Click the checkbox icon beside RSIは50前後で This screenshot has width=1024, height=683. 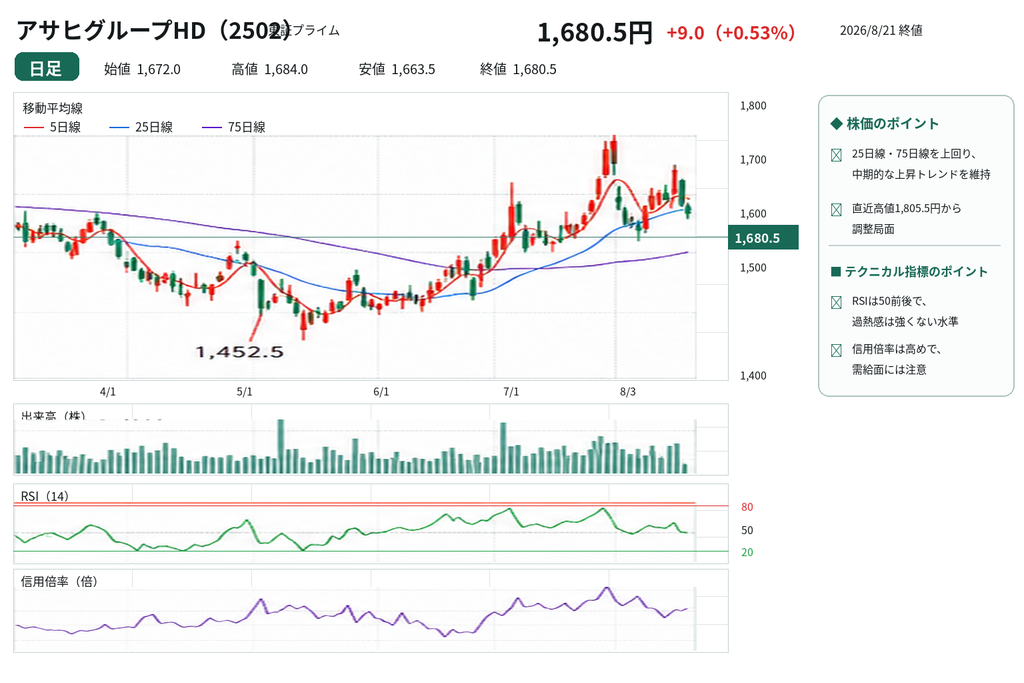click(x=836, y=302)
